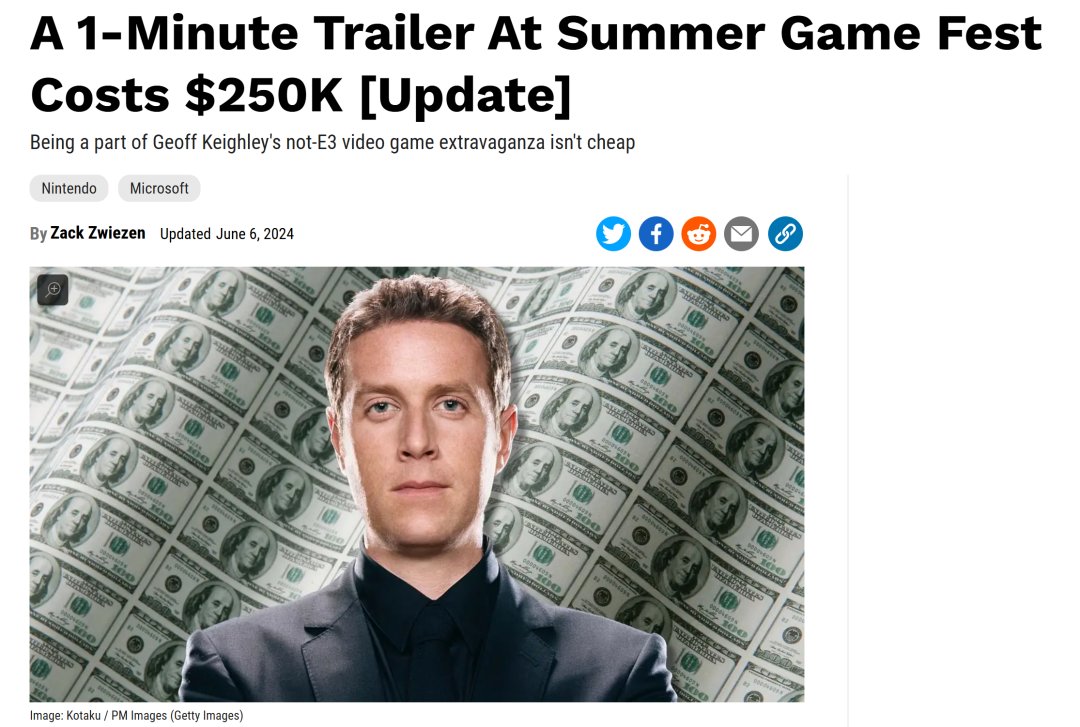Screen dimensions: 1080x727
Task: Copy the article link with chain icon
Action: click(785, 234)
